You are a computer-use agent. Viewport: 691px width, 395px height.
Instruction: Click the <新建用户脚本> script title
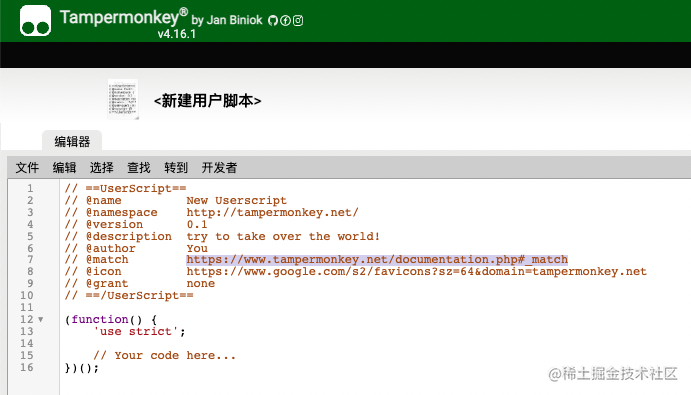(x=208, y=101)
